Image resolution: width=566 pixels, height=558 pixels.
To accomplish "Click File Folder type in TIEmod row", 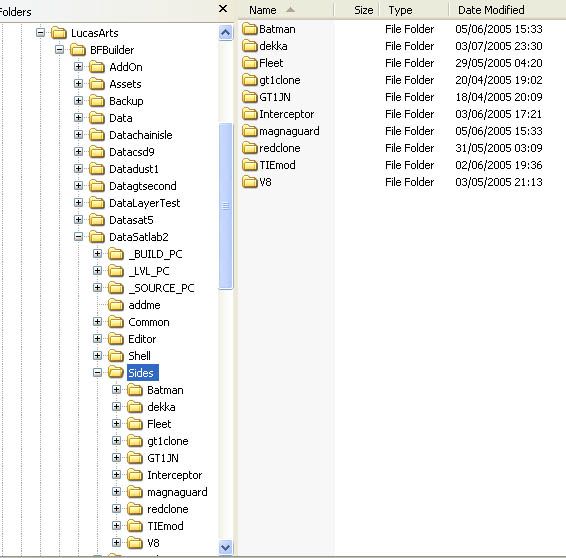I will pos(410,165).
